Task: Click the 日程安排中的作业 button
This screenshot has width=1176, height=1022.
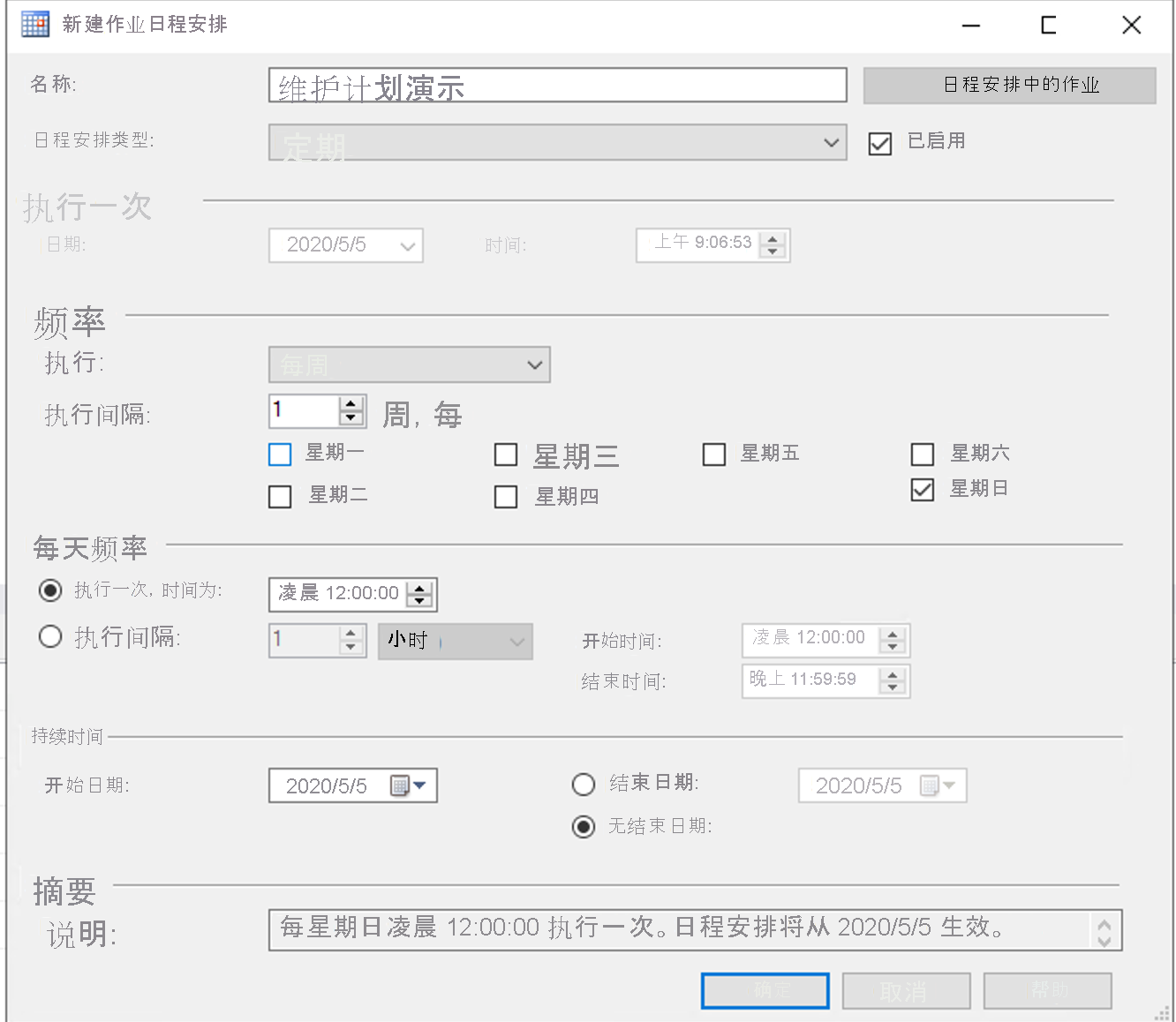Action: 1009,86
